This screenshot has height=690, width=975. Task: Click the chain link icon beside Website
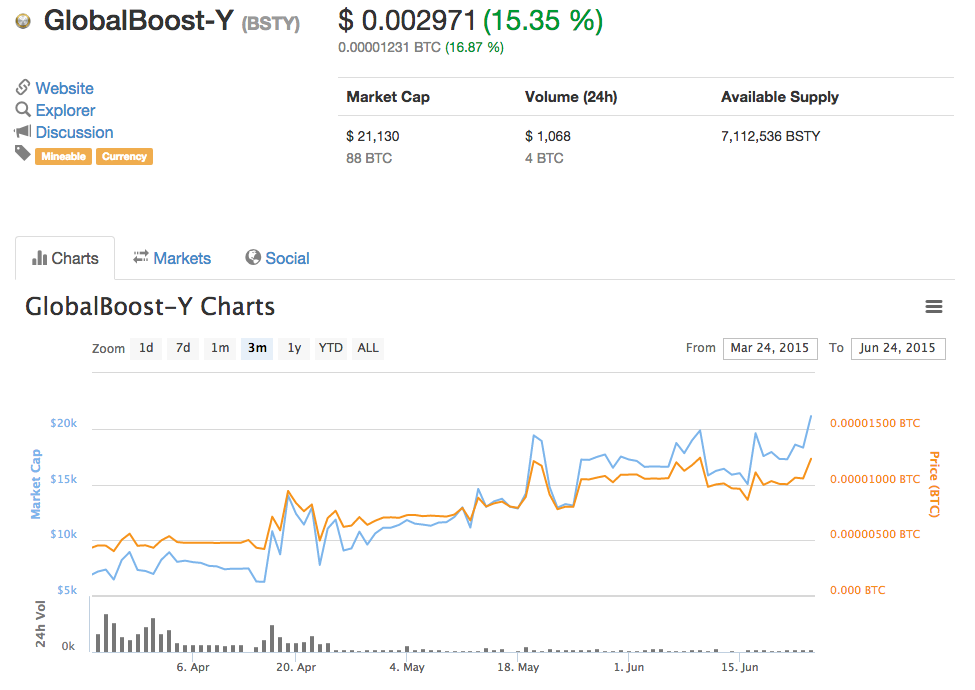(23, 87)
